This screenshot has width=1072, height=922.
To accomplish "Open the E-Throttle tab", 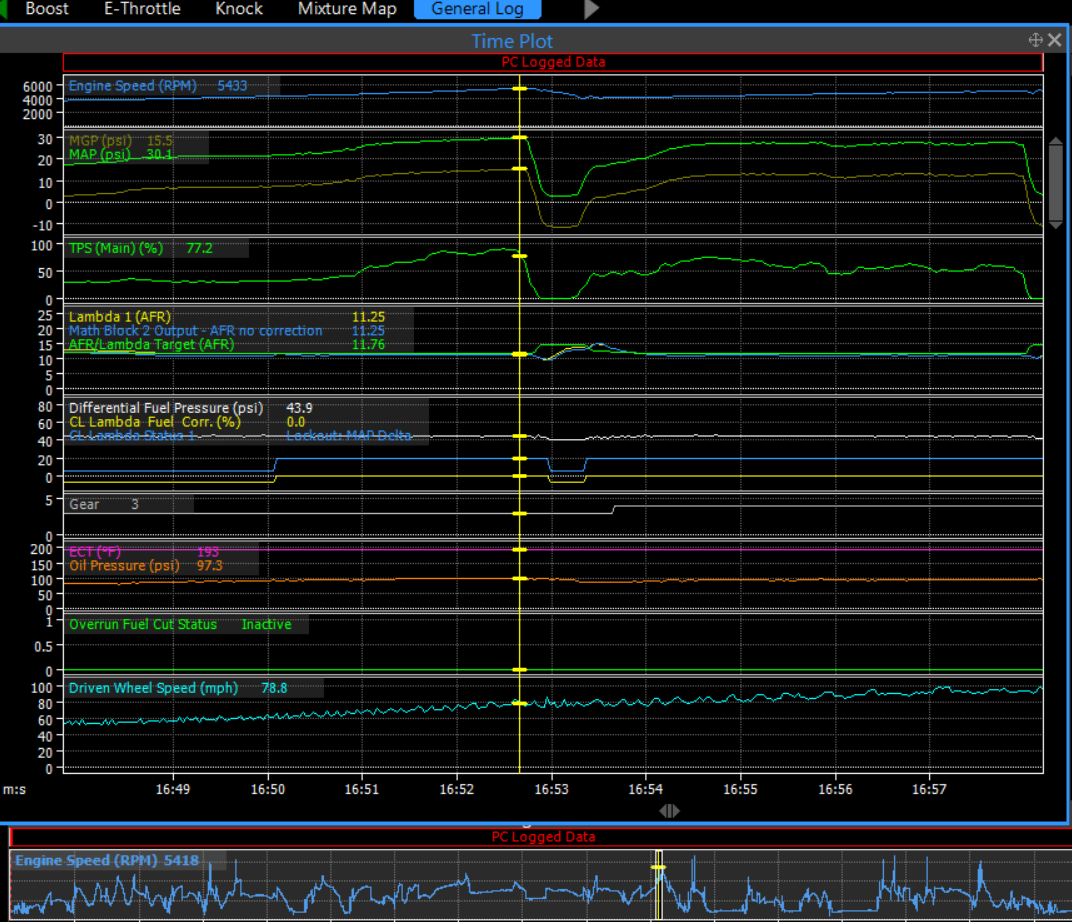I will click(x=142, y=9).
